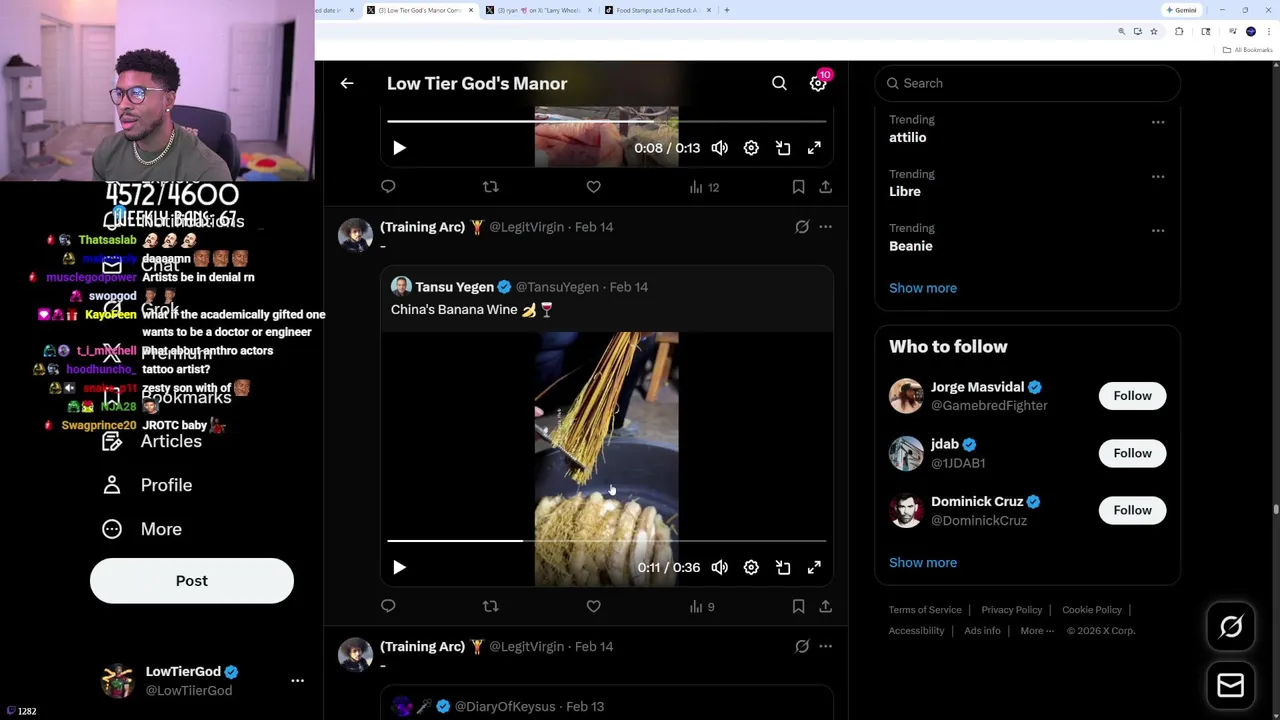Play the 0:13 video at the top

point(399,148)
